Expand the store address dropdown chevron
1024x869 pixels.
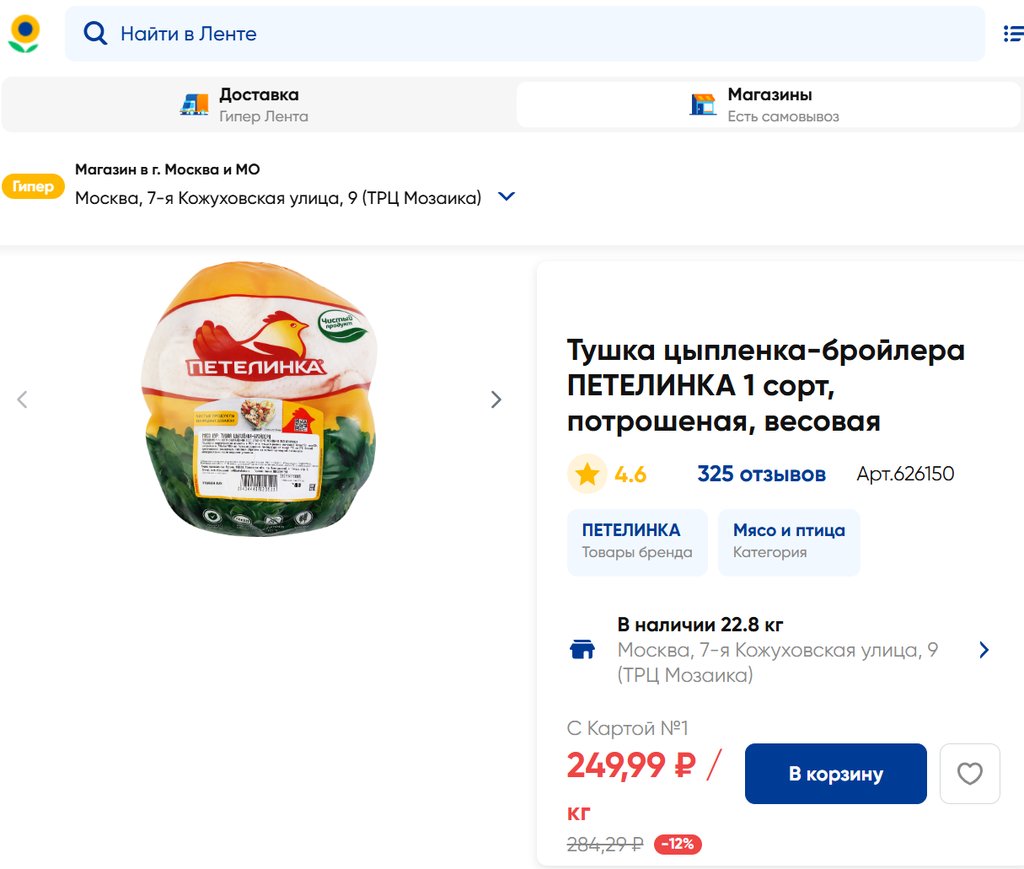506,197
